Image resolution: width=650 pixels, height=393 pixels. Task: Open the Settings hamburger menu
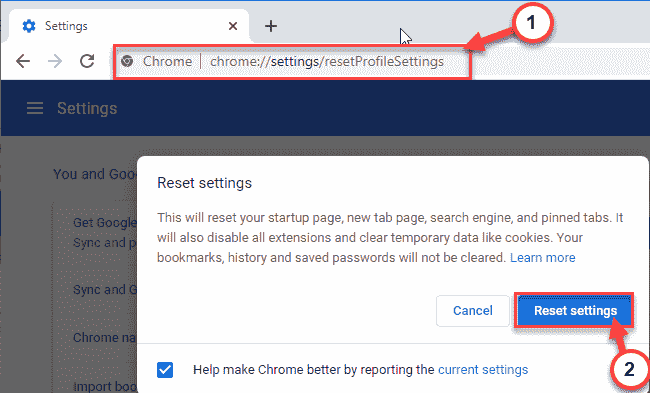pos(35,109)
